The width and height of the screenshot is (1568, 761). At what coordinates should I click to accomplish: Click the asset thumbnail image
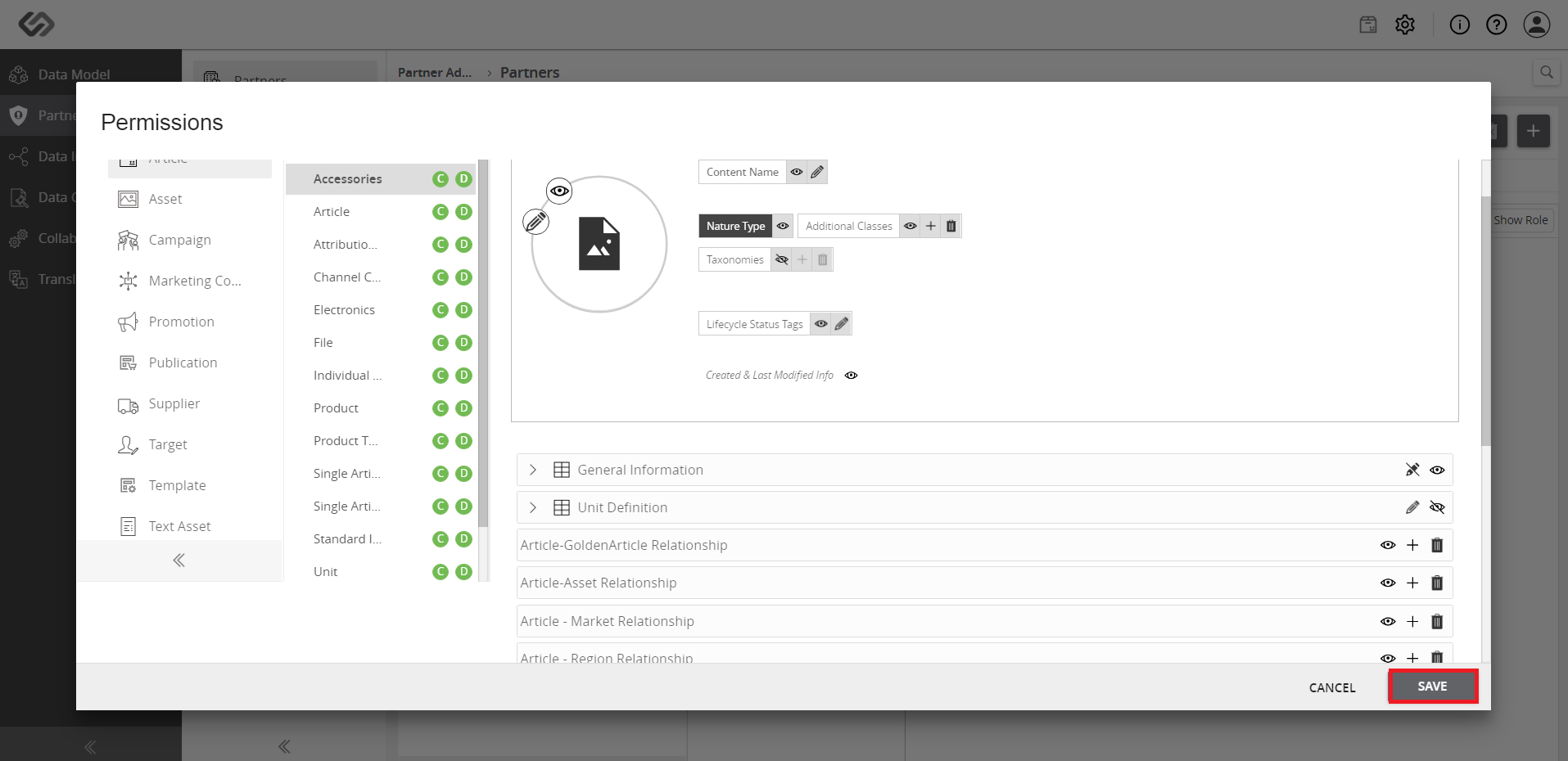[599, 244]
